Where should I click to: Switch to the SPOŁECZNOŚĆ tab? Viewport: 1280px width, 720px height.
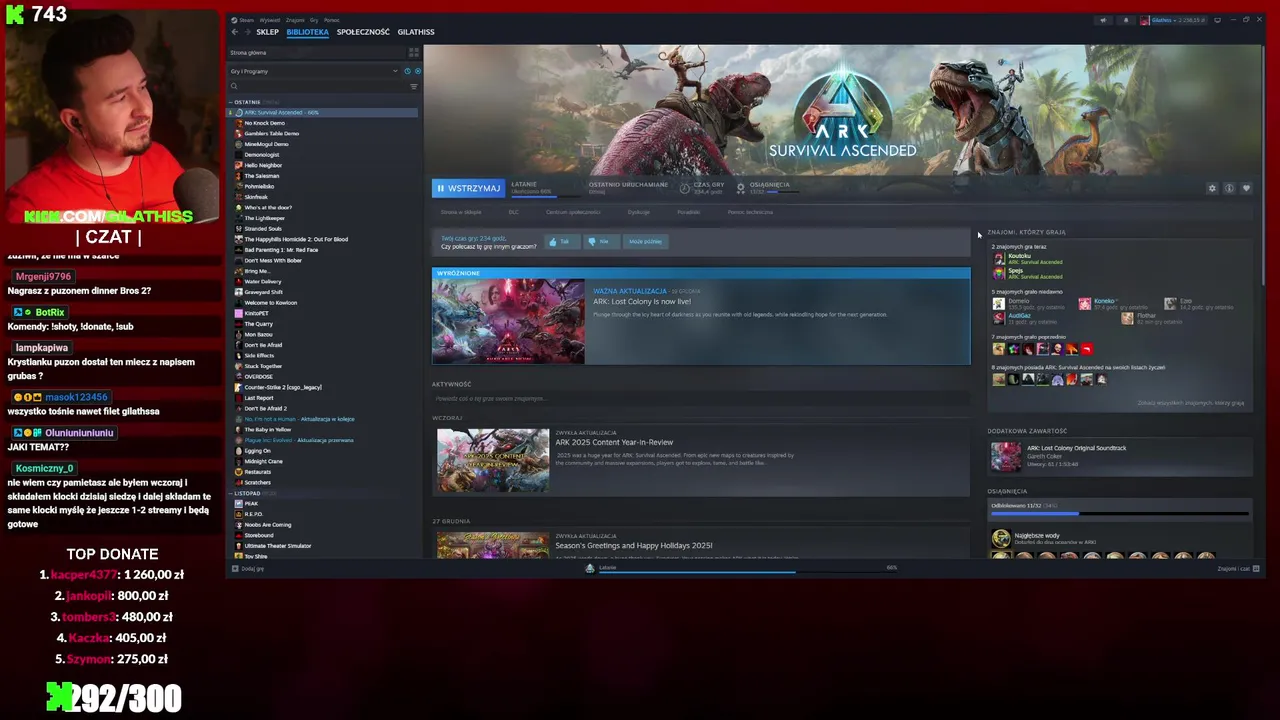pos(363,32)
